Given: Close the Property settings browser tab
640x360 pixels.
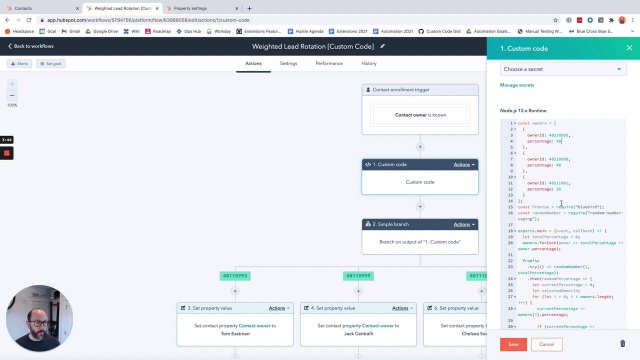Looking at the screenshot, I should (236, 9).
